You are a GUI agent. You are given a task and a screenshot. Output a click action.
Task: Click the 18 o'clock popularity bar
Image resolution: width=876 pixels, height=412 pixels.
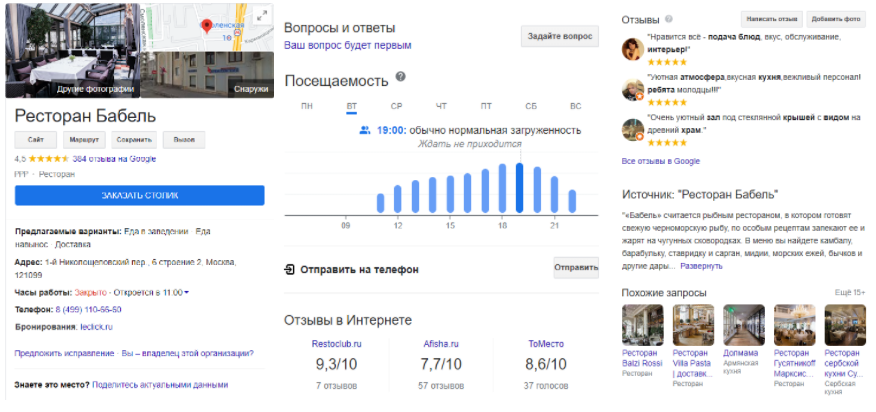click(x=502, y=188)
